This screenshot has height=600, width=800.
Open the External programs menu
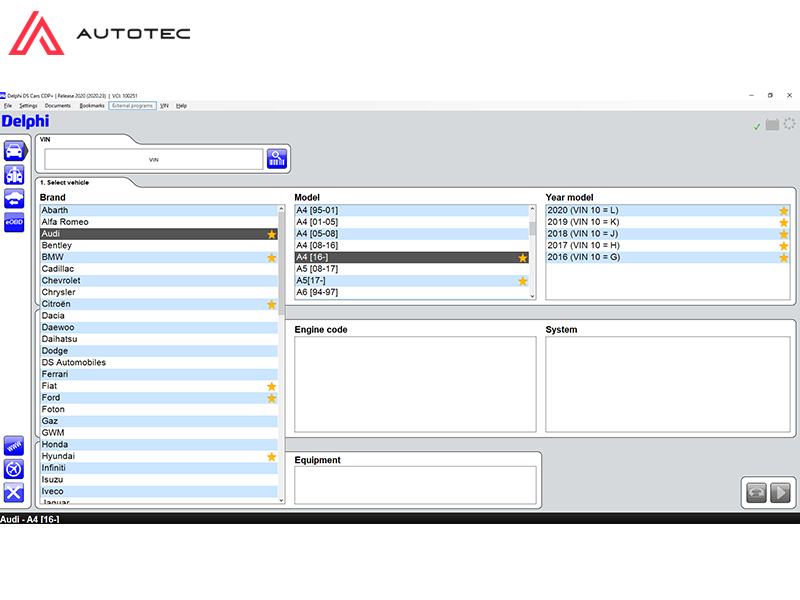tap(133, 106)
